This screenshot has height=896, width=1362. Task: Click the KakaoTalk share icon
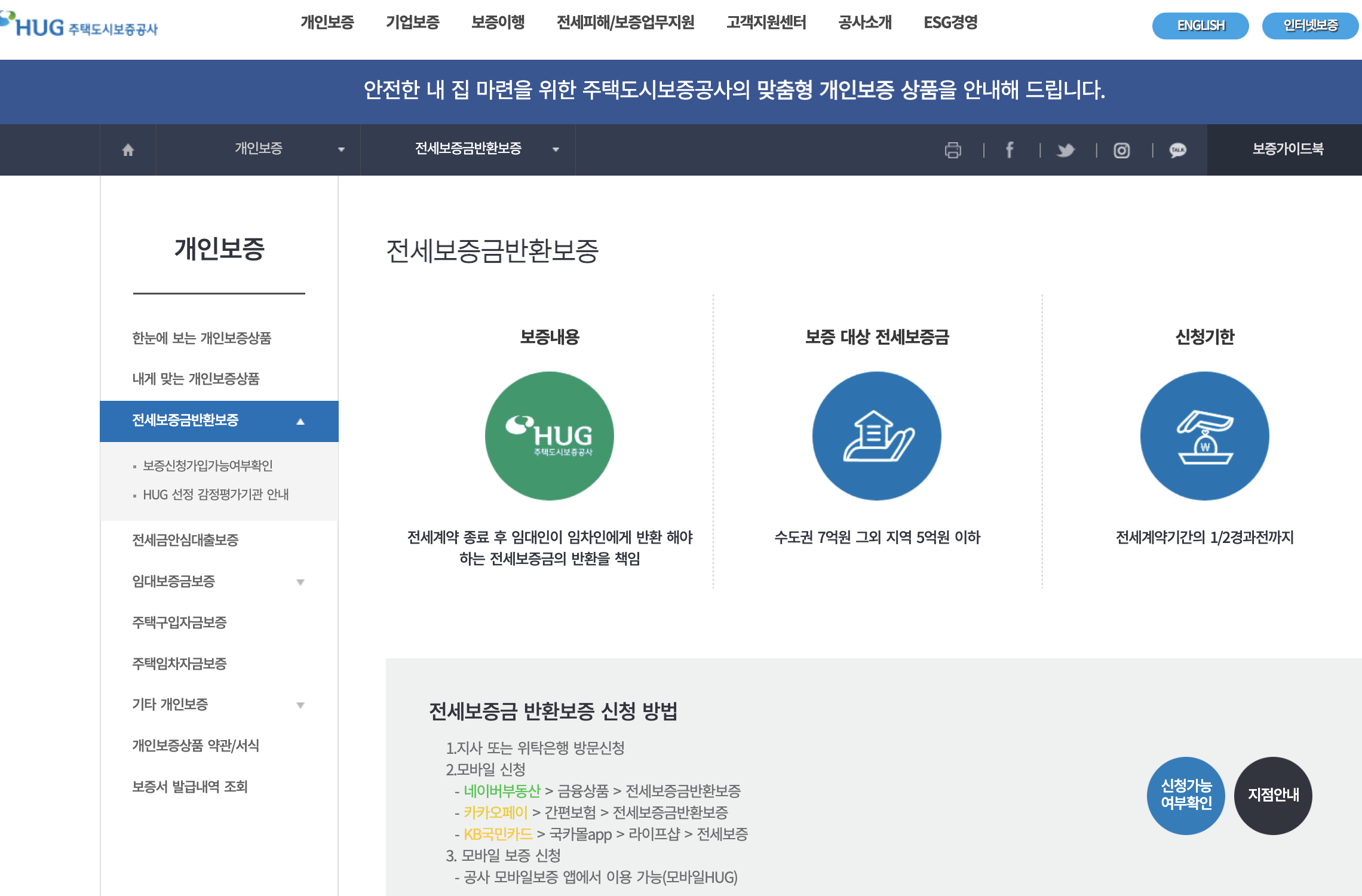coord(1177,150)
